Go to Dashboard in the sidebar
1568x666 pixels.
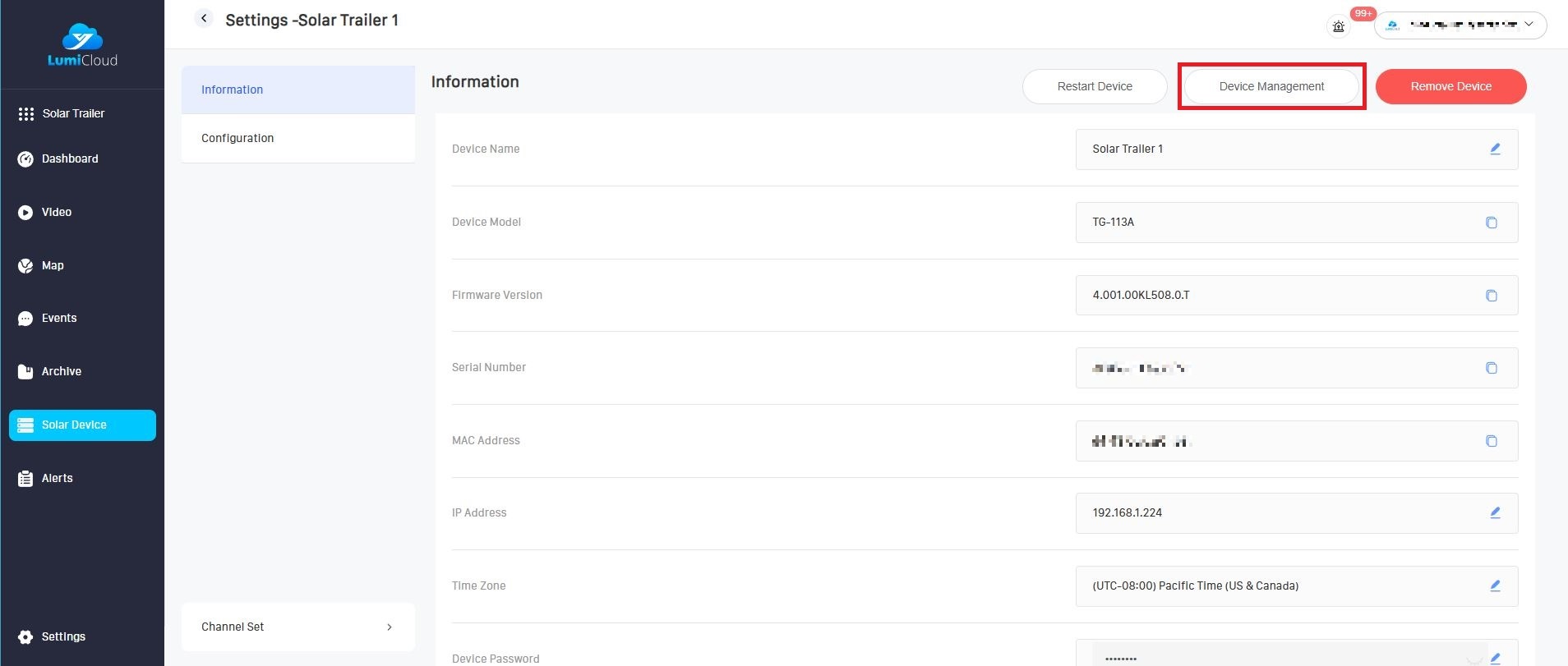(70, 158)
